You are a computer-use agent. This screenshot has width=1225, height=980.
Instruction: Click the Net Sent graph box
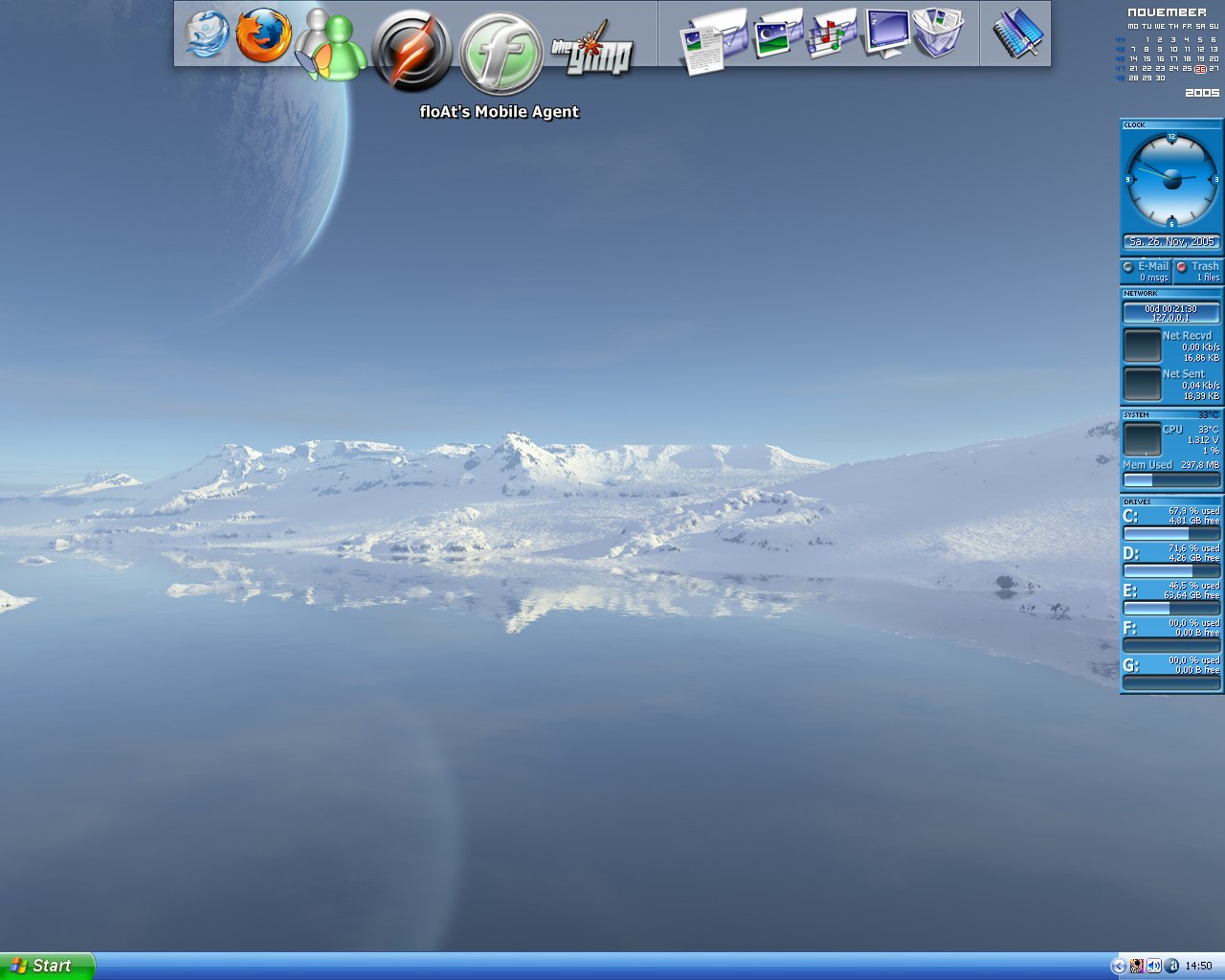(1142, 384)
